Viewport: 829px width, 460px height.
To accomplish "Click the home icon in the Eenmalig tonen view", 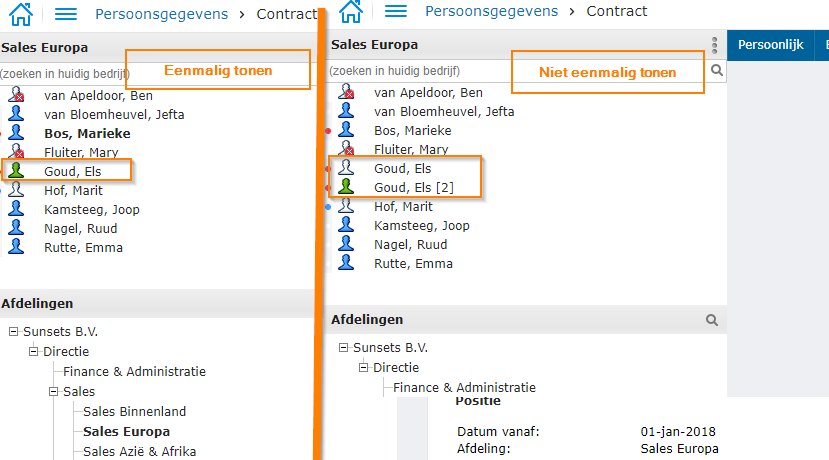I will tap(19, 14).
